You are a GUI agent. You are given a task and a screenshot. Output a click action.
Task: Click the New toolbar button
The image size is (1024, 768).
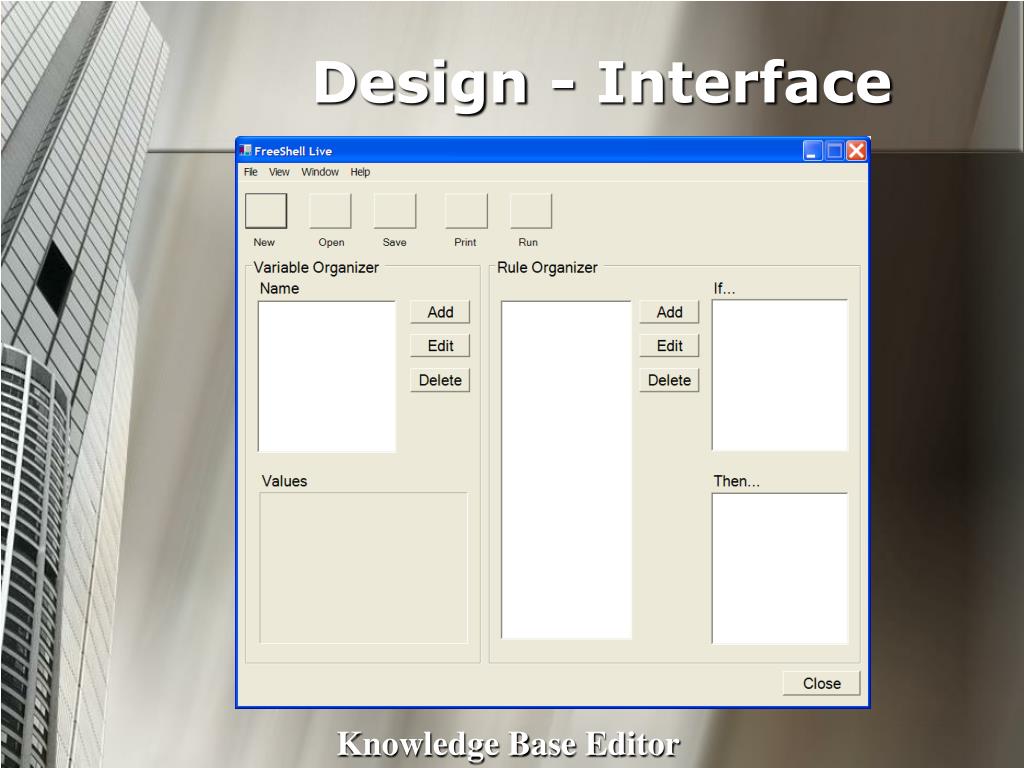(266, 211)
